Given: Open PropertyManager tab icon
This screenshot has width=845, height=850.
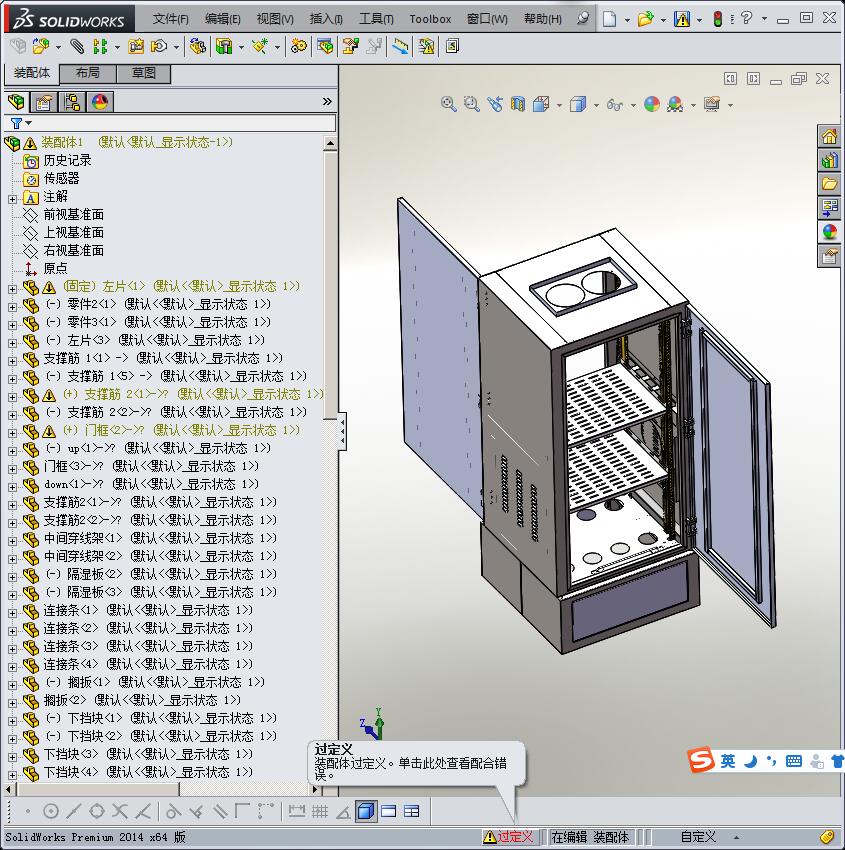Looking at the screenshot, I should click(x=44, y=101).
